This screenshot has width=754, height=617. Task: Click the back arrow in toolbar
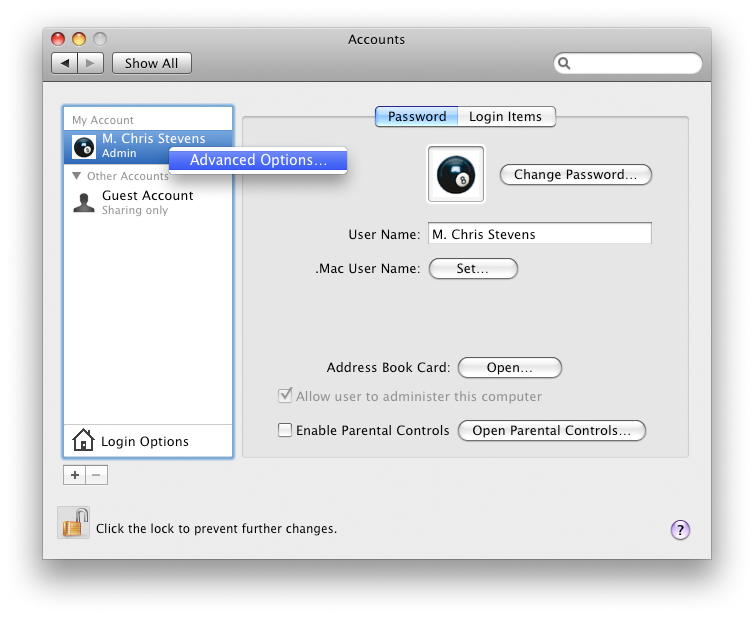coord(65,63)
